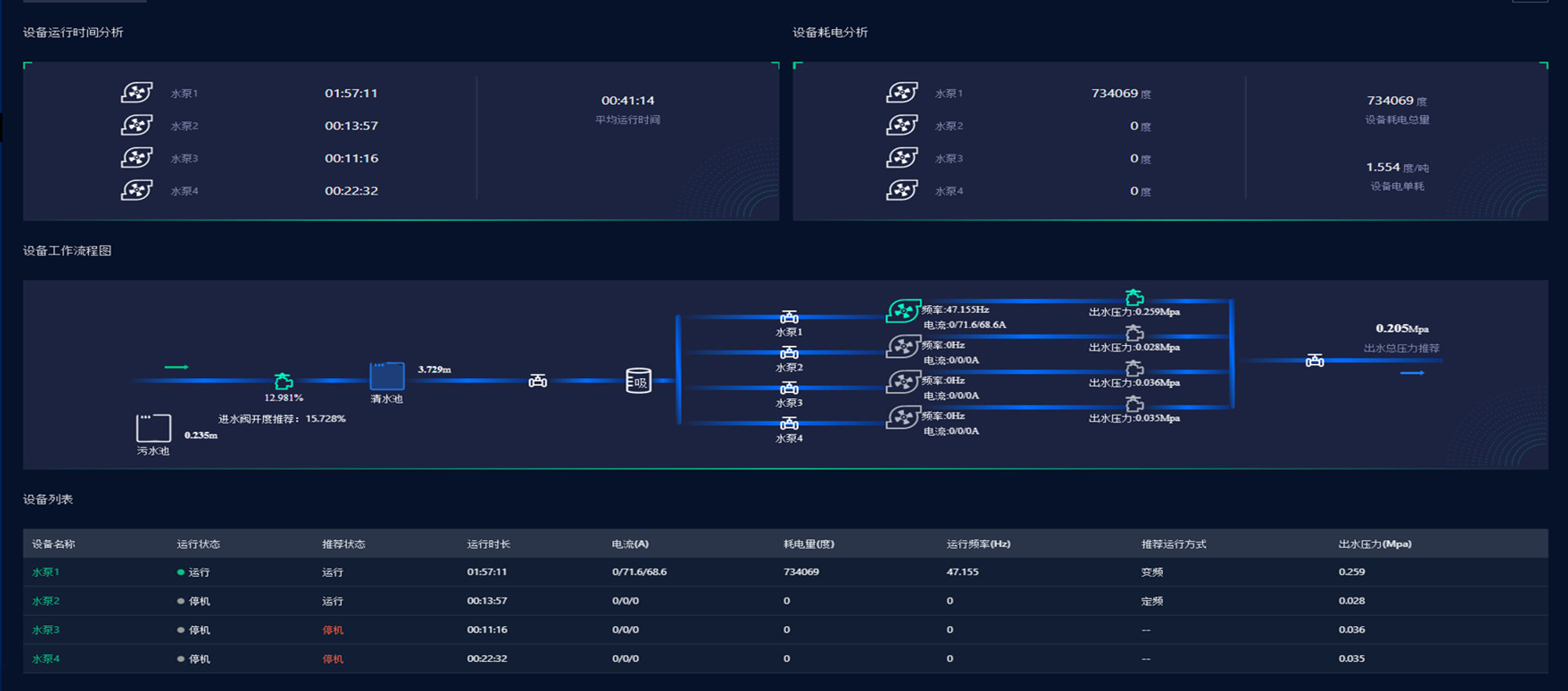
Task: Click the valve icon above 水泵3 label in flow diagram
Action: (x=789, y=388)
